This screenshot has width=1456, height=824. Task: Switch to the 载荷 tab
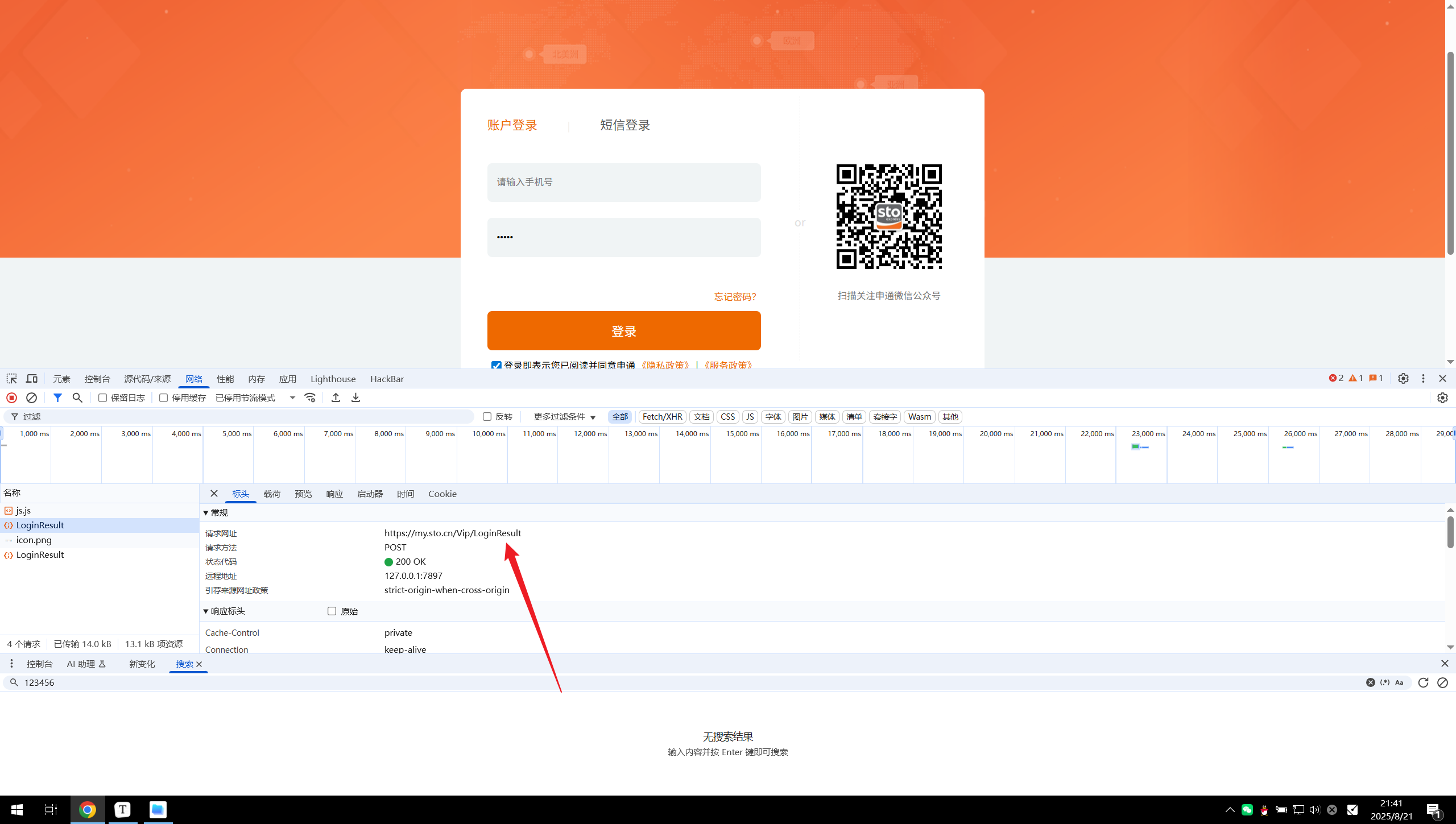(272, 494)
